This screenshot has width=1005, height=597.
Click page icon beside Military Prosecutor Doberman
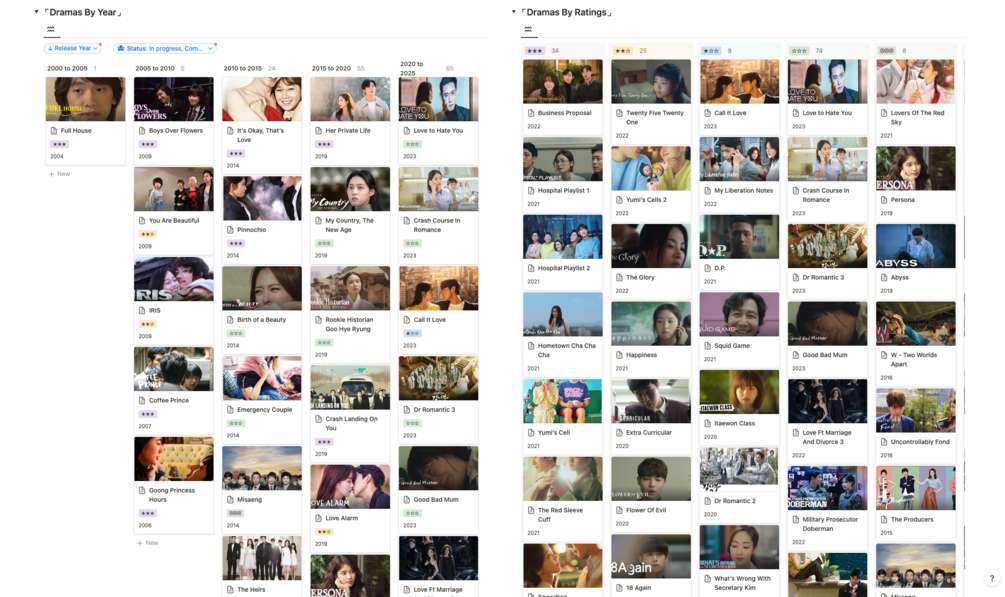(x=796, y=519)
